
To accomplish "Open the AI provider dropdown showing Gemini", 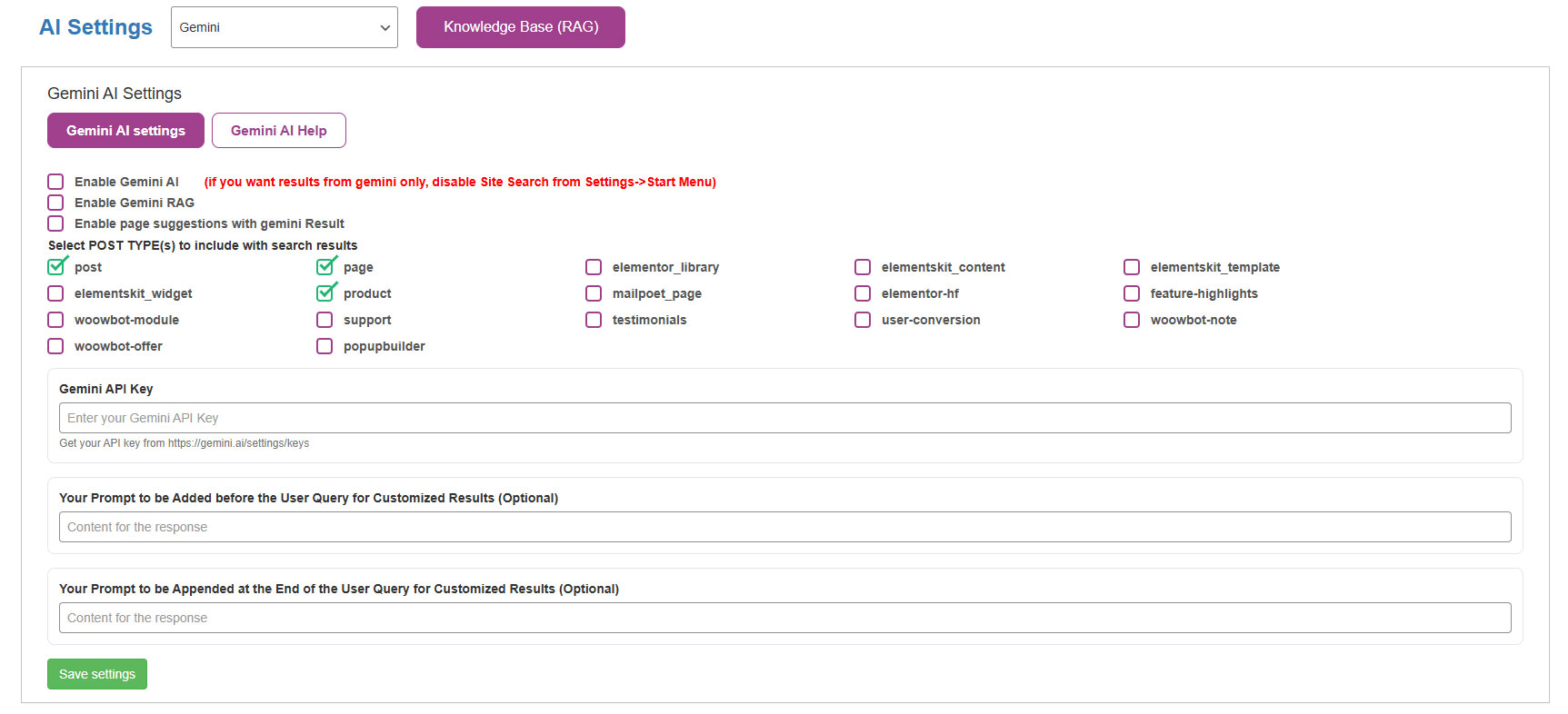I will pyautogui.click(x=284, y=27).
